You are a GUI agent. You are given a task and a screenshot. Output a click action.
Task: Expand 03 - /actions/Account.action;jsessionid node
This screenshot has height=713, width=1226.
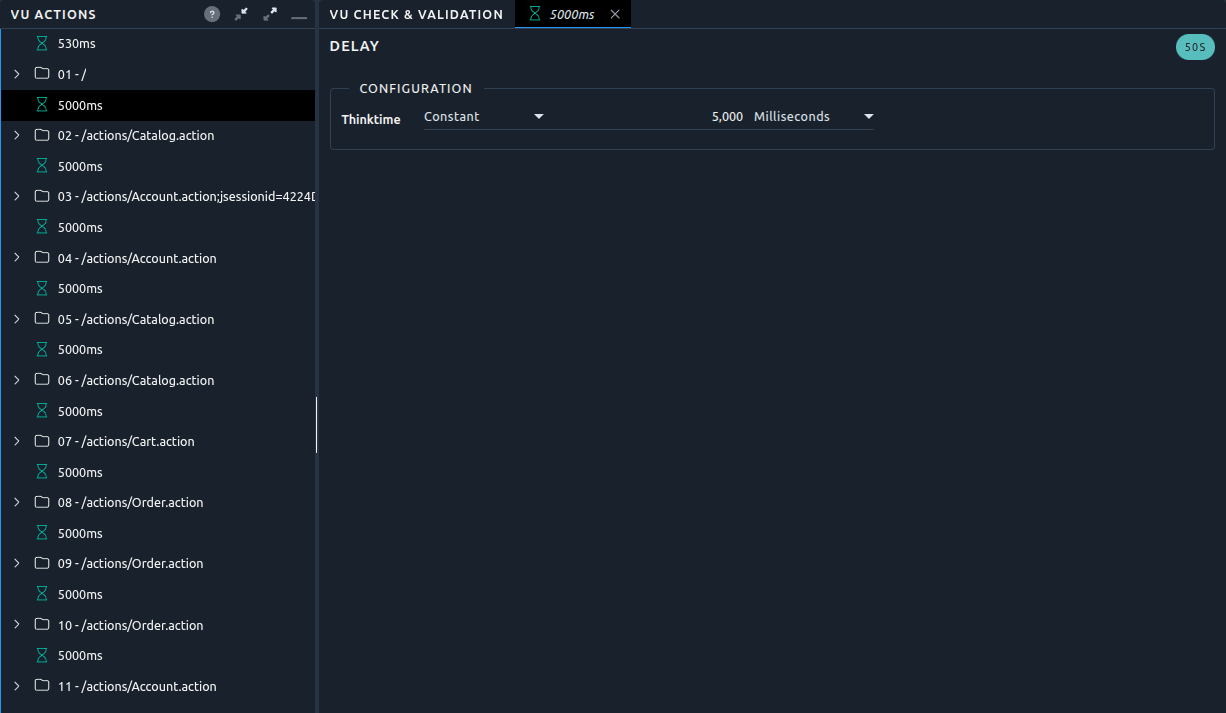16,196
